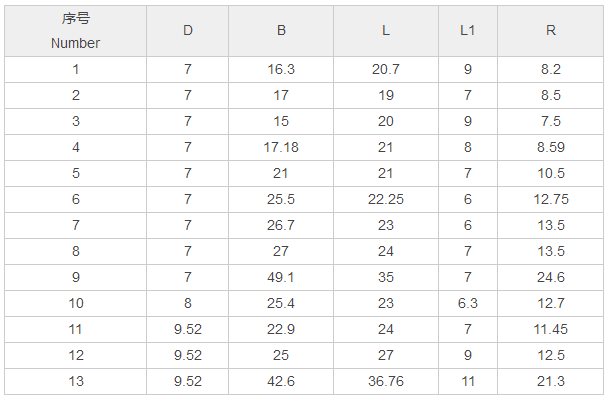Image resolution: width=609 pixels, height=401 pixels.
Task: Click the 17.18 cell in row 4
Action: [281, 147]
